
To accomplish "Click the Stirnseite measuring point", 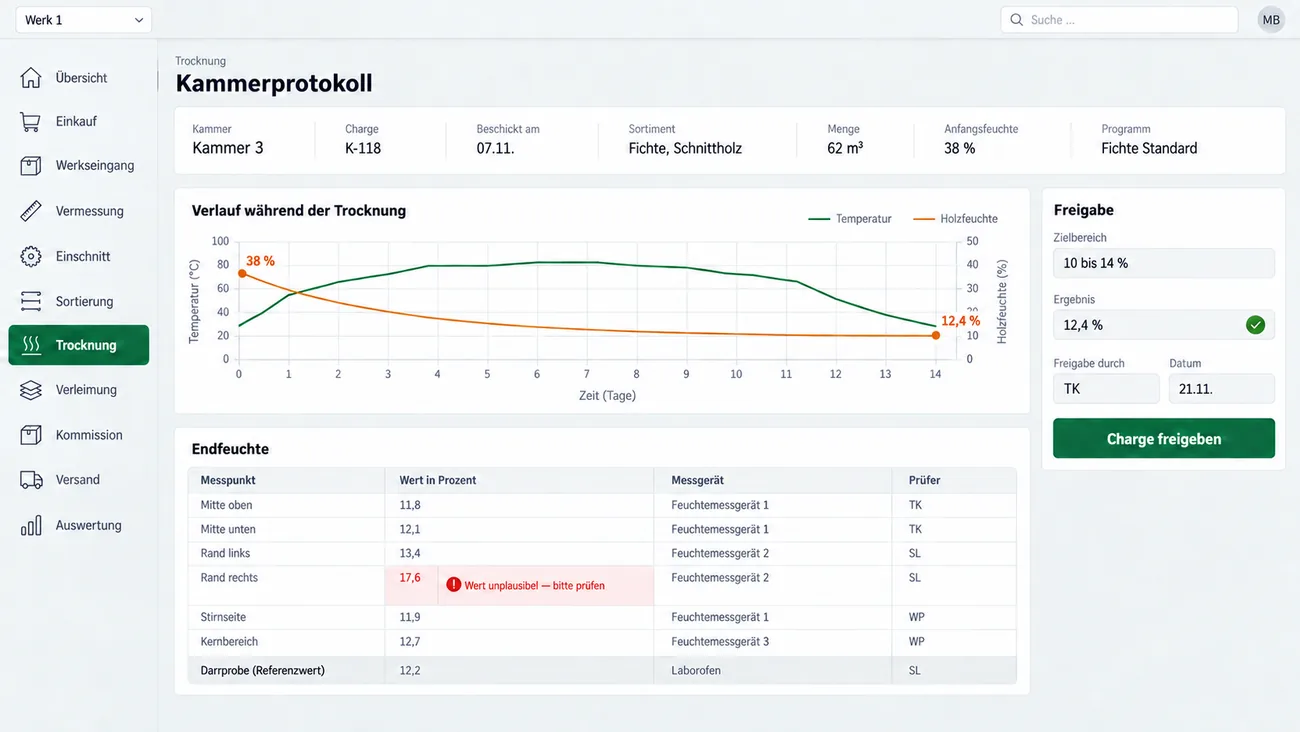I will coord(223,617).
